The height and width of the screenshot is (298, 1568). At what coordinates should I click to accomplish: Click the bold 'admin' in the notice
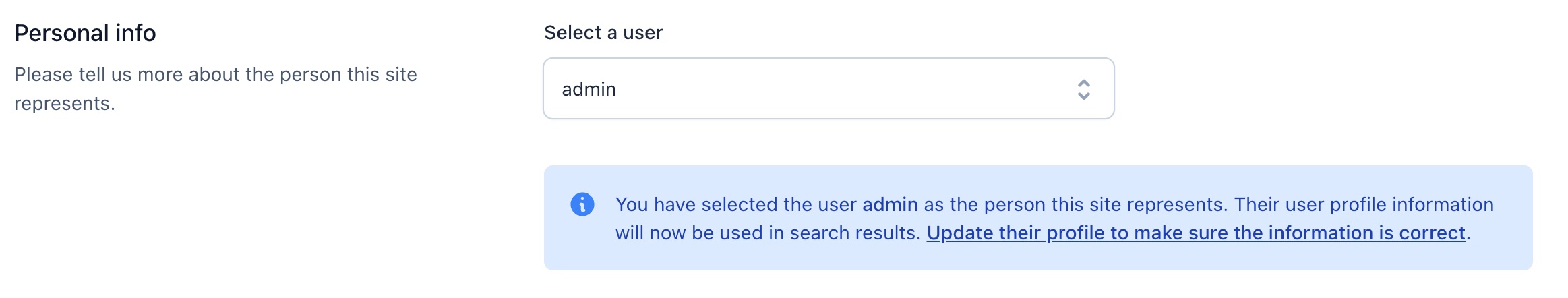coord(890,204)
